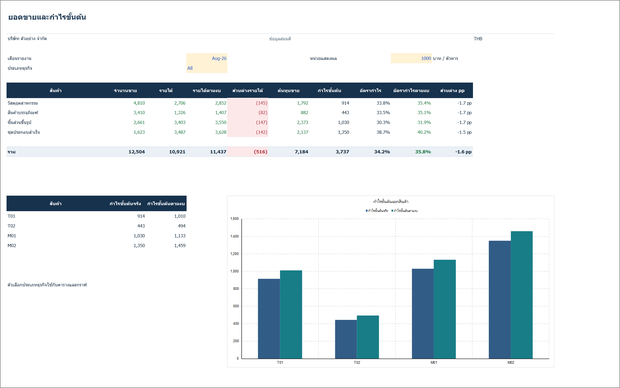Click the total margin cell showing 34.2%
Image resolution: width=620 pixels, height=388 pixels.
pyautogui.click(x=370, y=151)
